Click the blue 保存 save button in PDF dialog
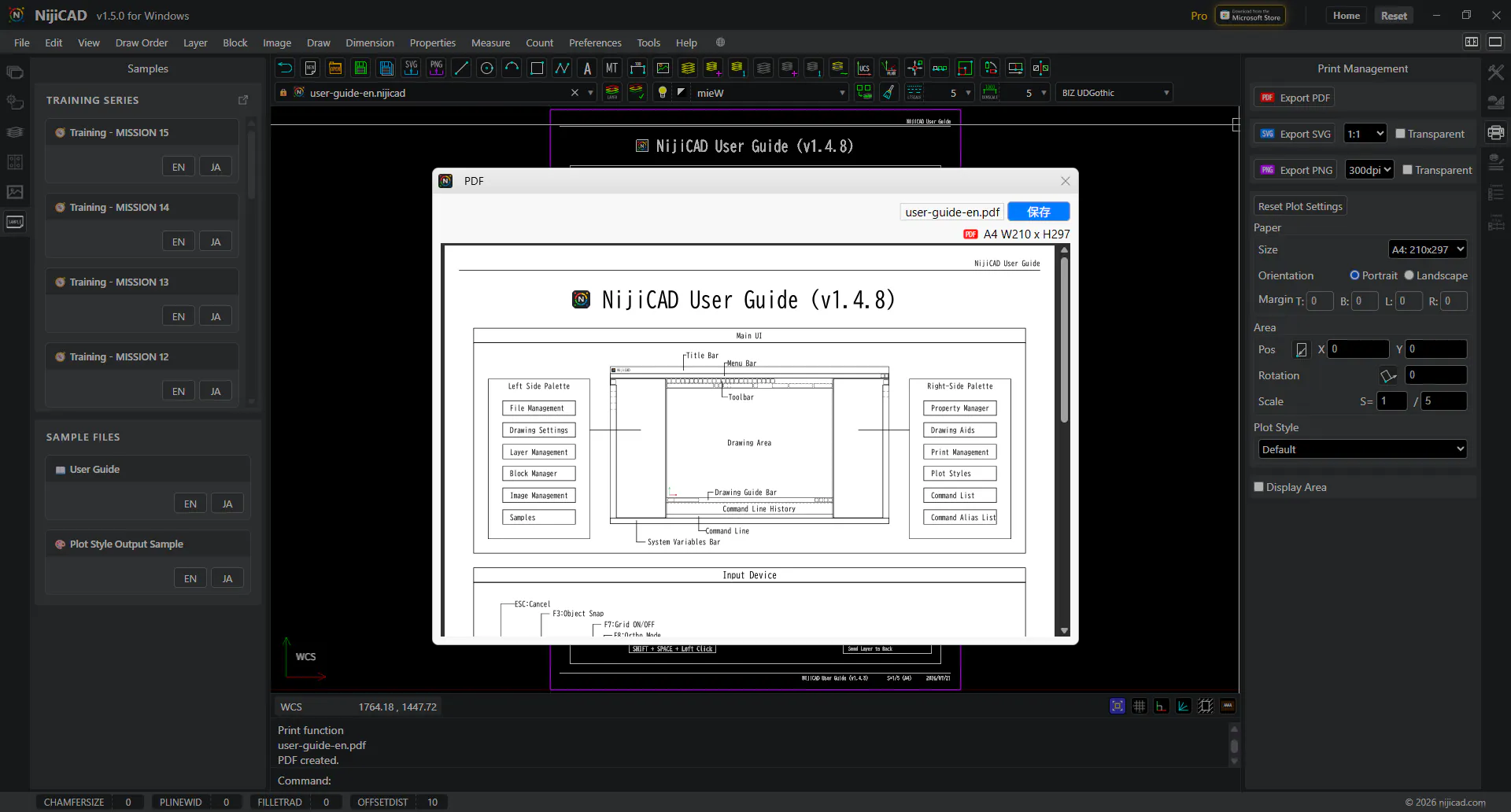This screenshot has height=812, width=1511. click(1039, 212)
